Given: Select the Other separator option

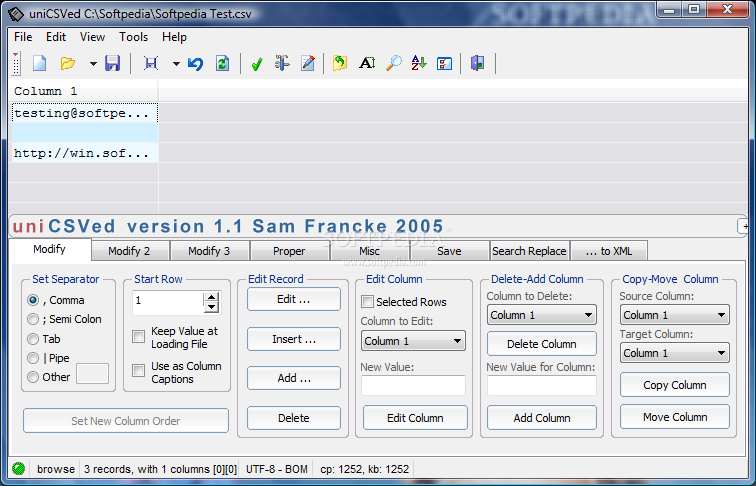Looking at the screenshot, I should pos(33,377).
